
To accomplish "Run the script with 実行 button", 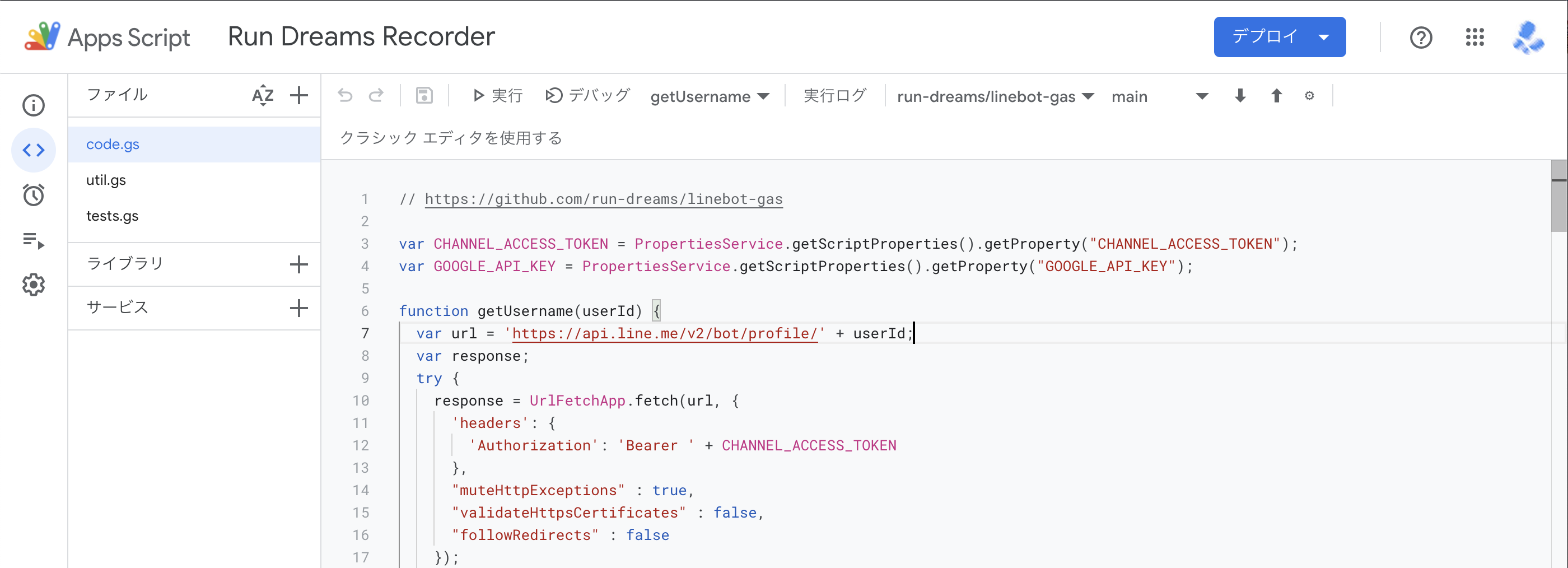I will coord(497,96).
